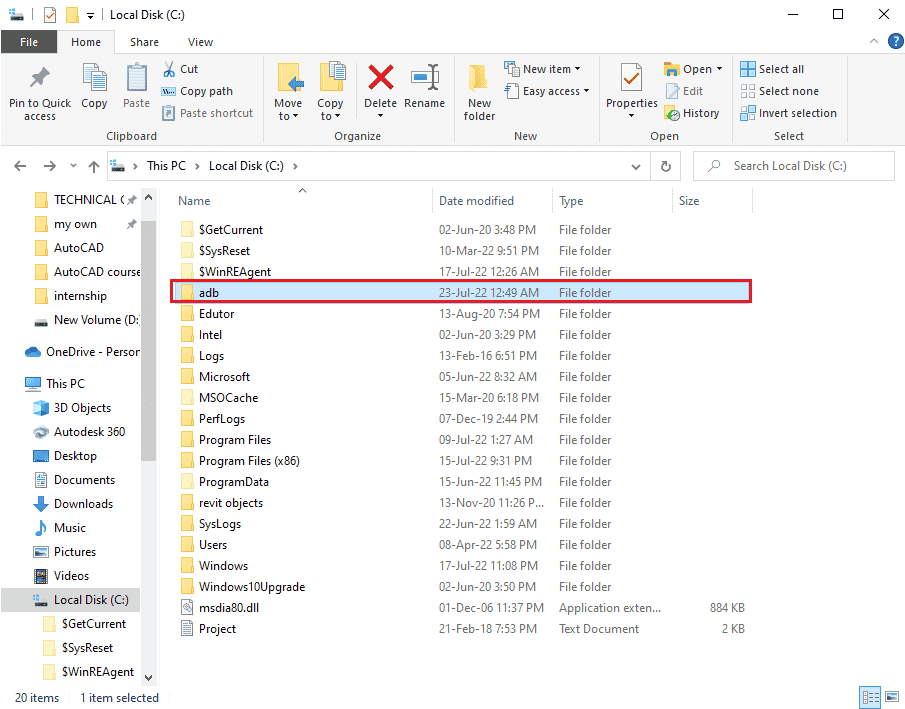The width and height of the screenshot is (905, 709).
Task: Open the File menu tab
Action: coord(29,42)
